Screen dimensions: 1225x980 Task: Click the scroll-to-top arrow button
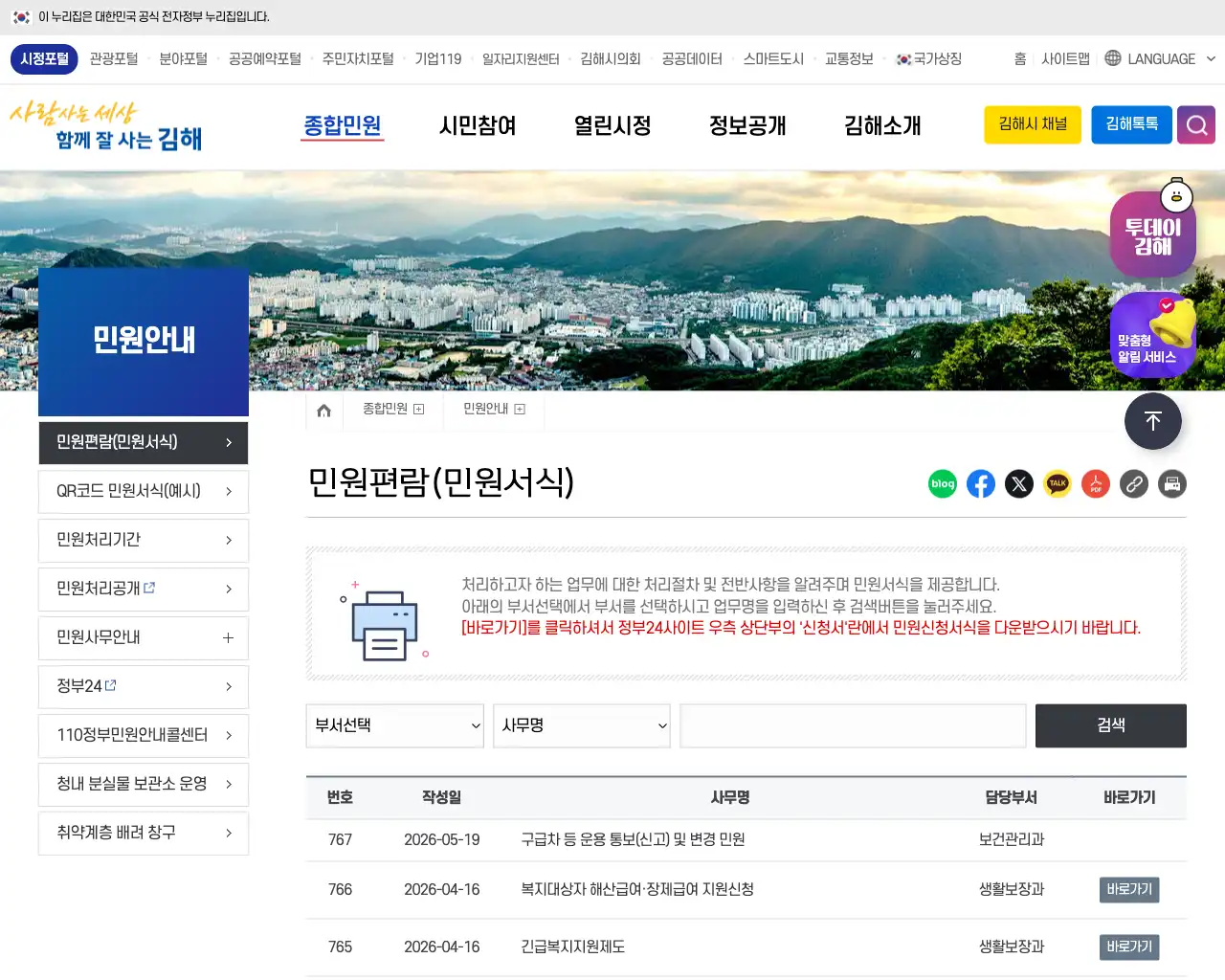tap(1153, 421)
